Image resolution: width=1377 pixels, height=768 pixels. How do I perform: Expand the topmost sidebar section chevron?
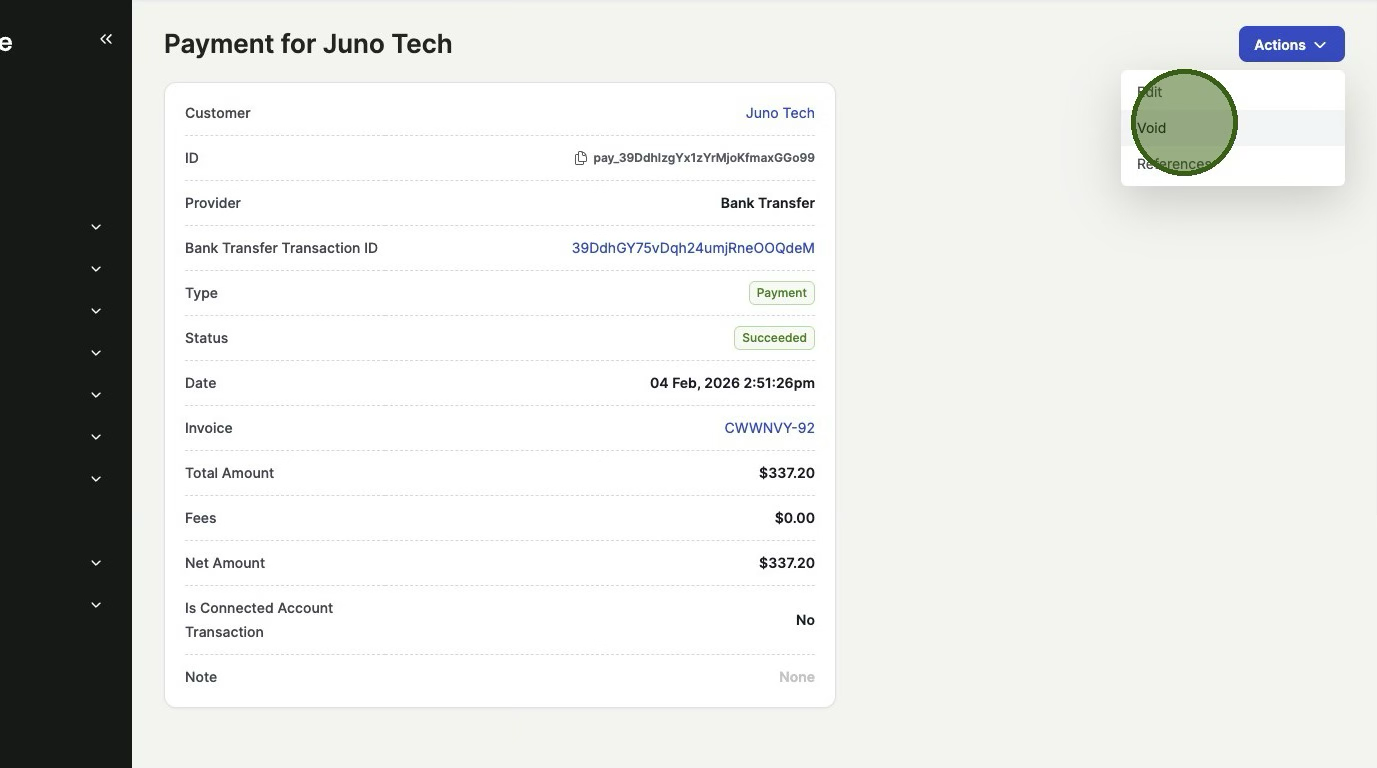[x=96, y=227]
